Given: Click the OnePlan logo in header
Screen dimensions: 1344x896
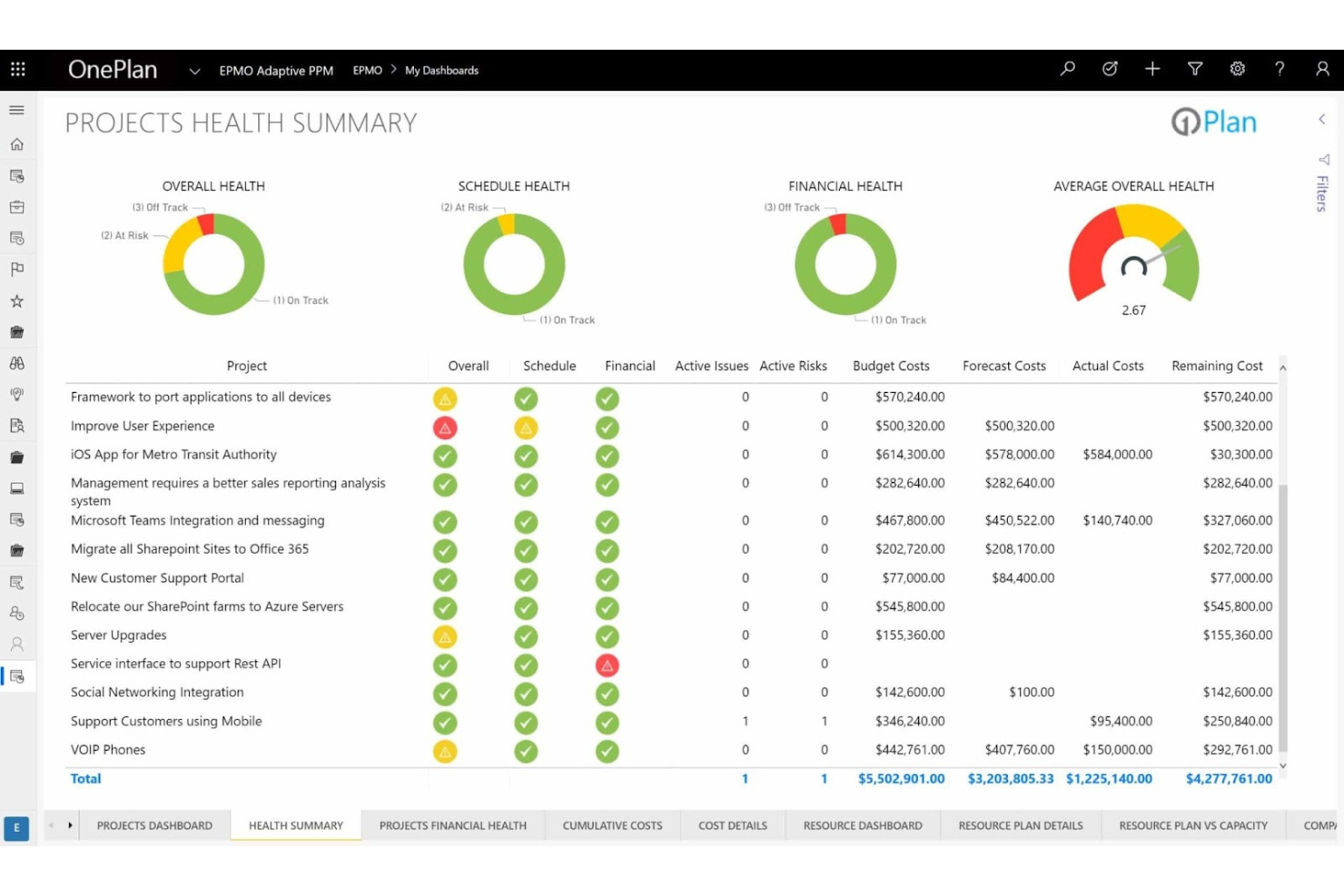Looking at the screenshot, I should click(x=113, y=70).
